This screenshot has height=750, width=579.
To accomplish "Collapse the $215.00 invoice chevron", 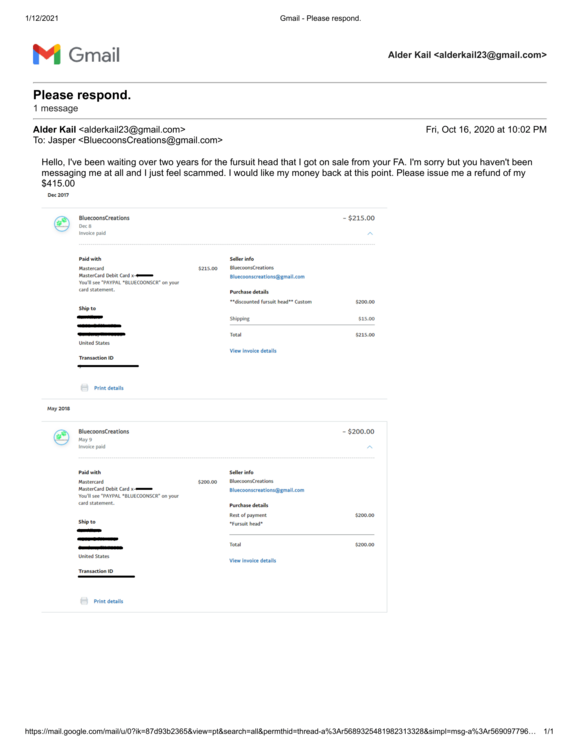I will click(x=370, y=233).
